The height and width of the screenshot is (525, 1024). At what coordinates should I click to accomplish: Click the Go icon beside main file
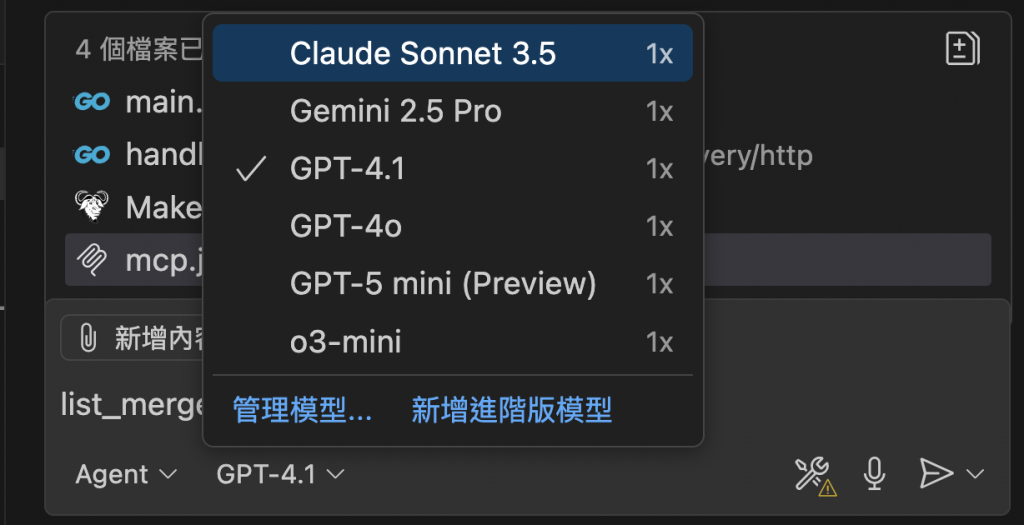[92, 101]
